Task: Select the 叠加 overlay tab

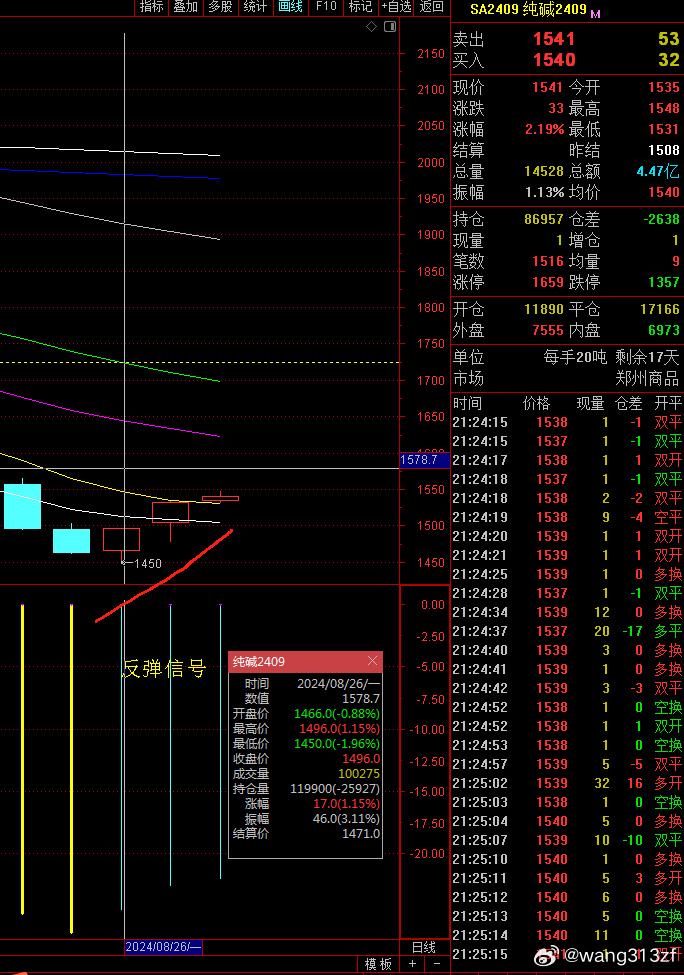Action: [185, 7]
